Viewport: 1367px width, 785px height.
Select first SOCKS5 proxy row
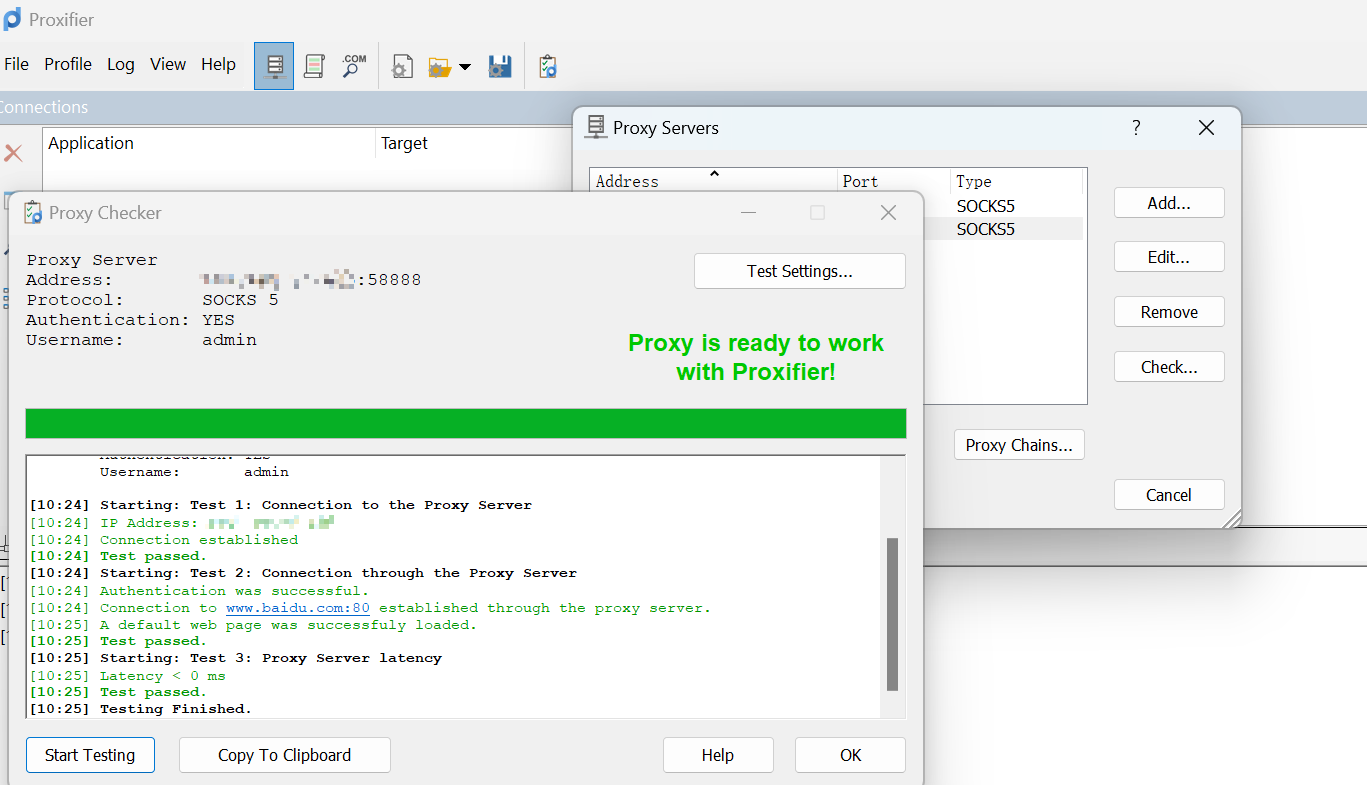tap(1003, 206)
